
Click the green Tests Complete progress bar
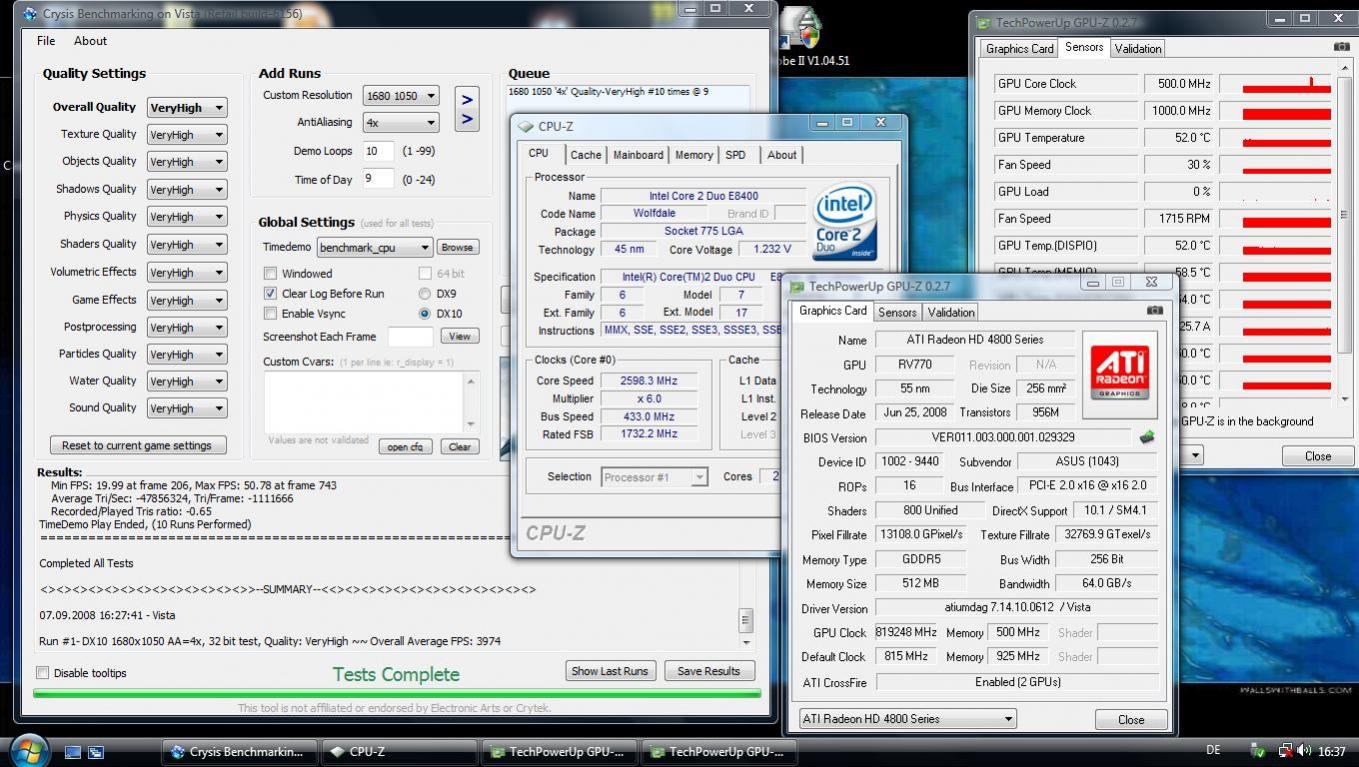[x=397, y=692]
